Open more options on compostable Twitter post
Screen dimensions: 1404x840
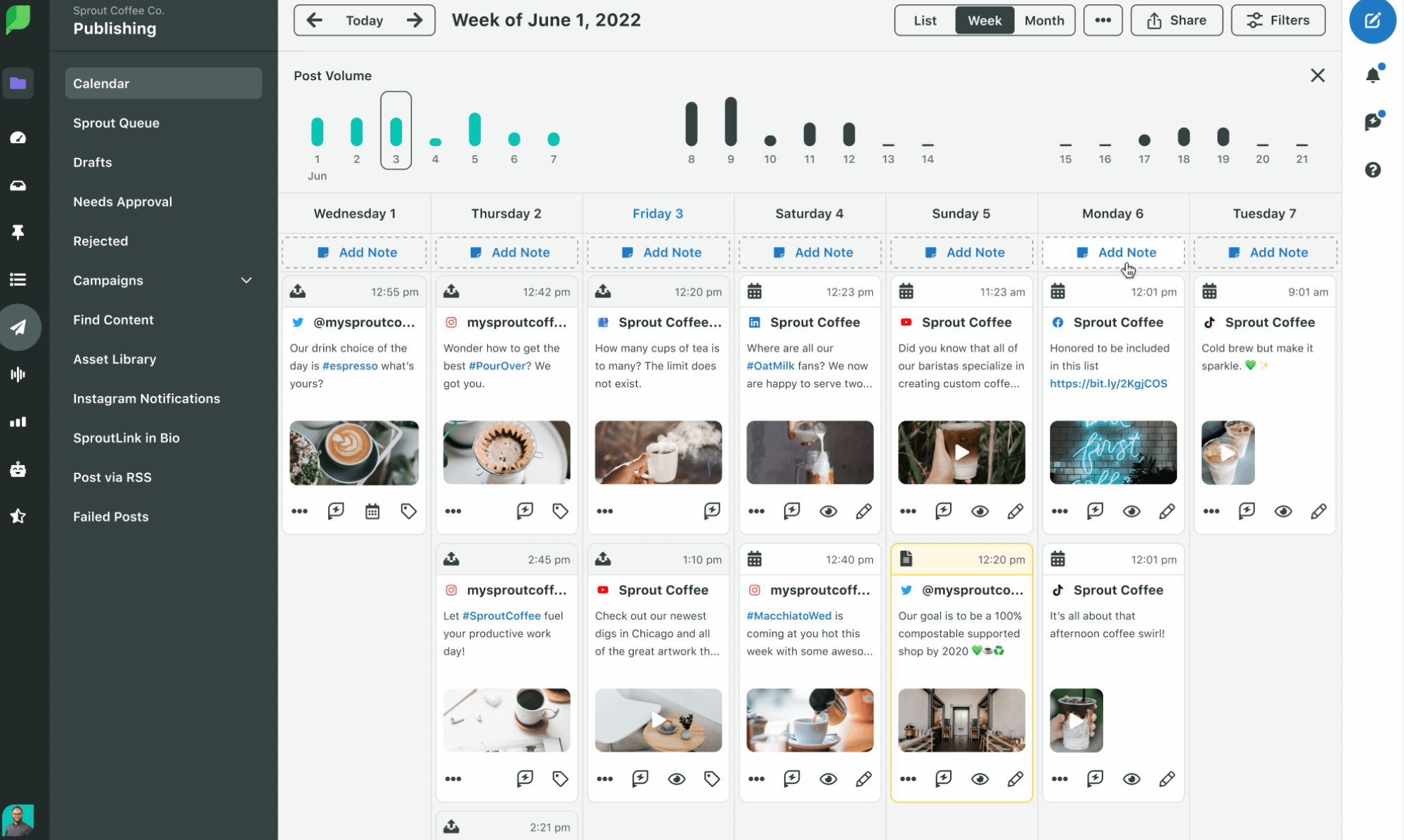(908, 779)
